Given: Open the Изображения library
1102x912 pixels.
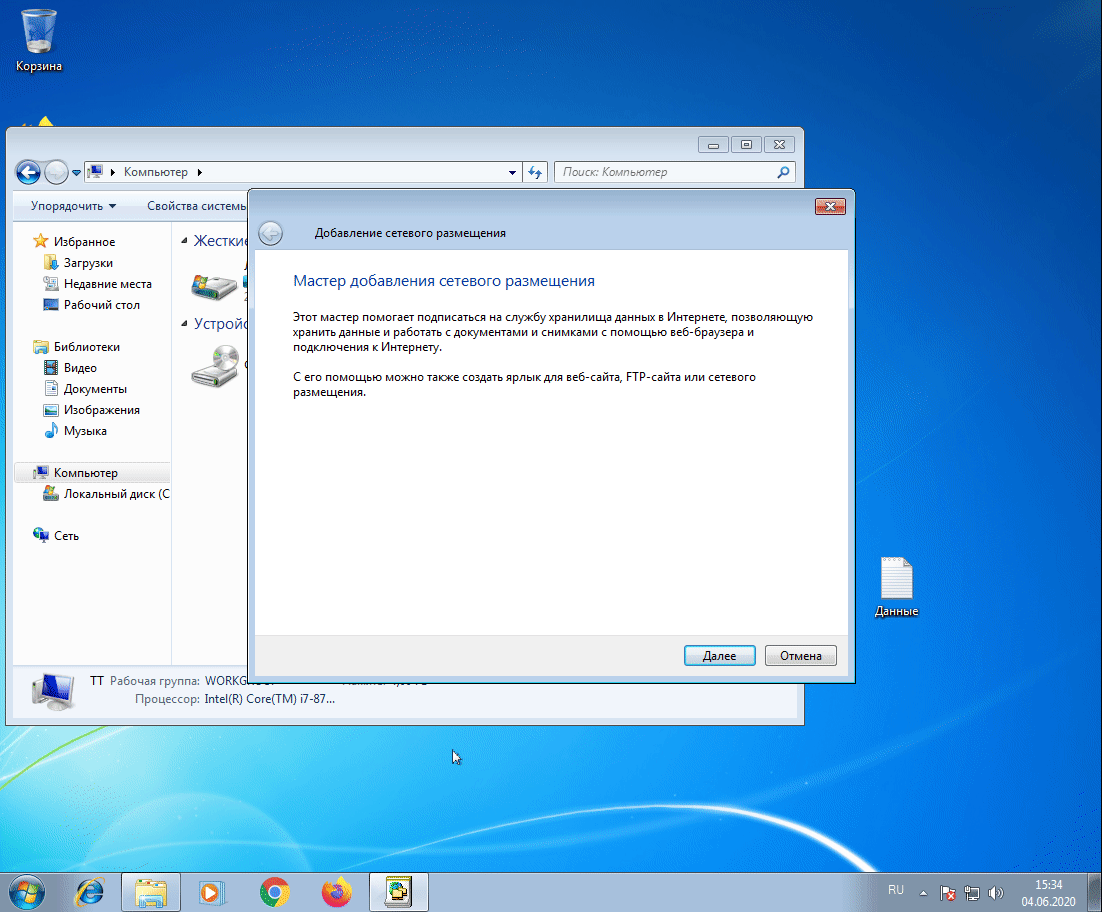Looking at the screenshot, I should click(x=101, y=410).
